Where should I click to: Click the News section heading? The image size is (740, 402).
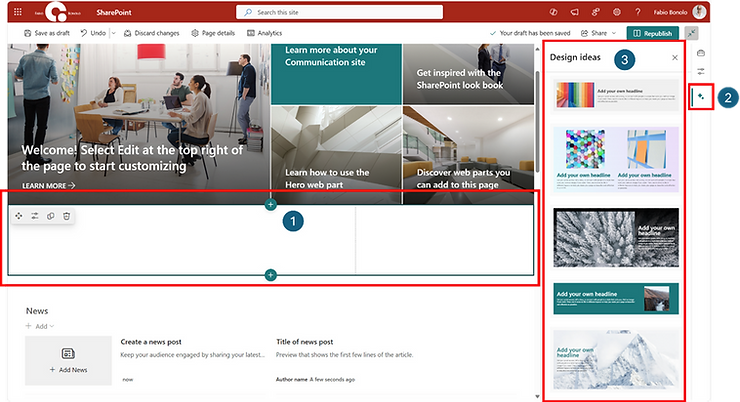pyautogui.click(x=37, y=311)
